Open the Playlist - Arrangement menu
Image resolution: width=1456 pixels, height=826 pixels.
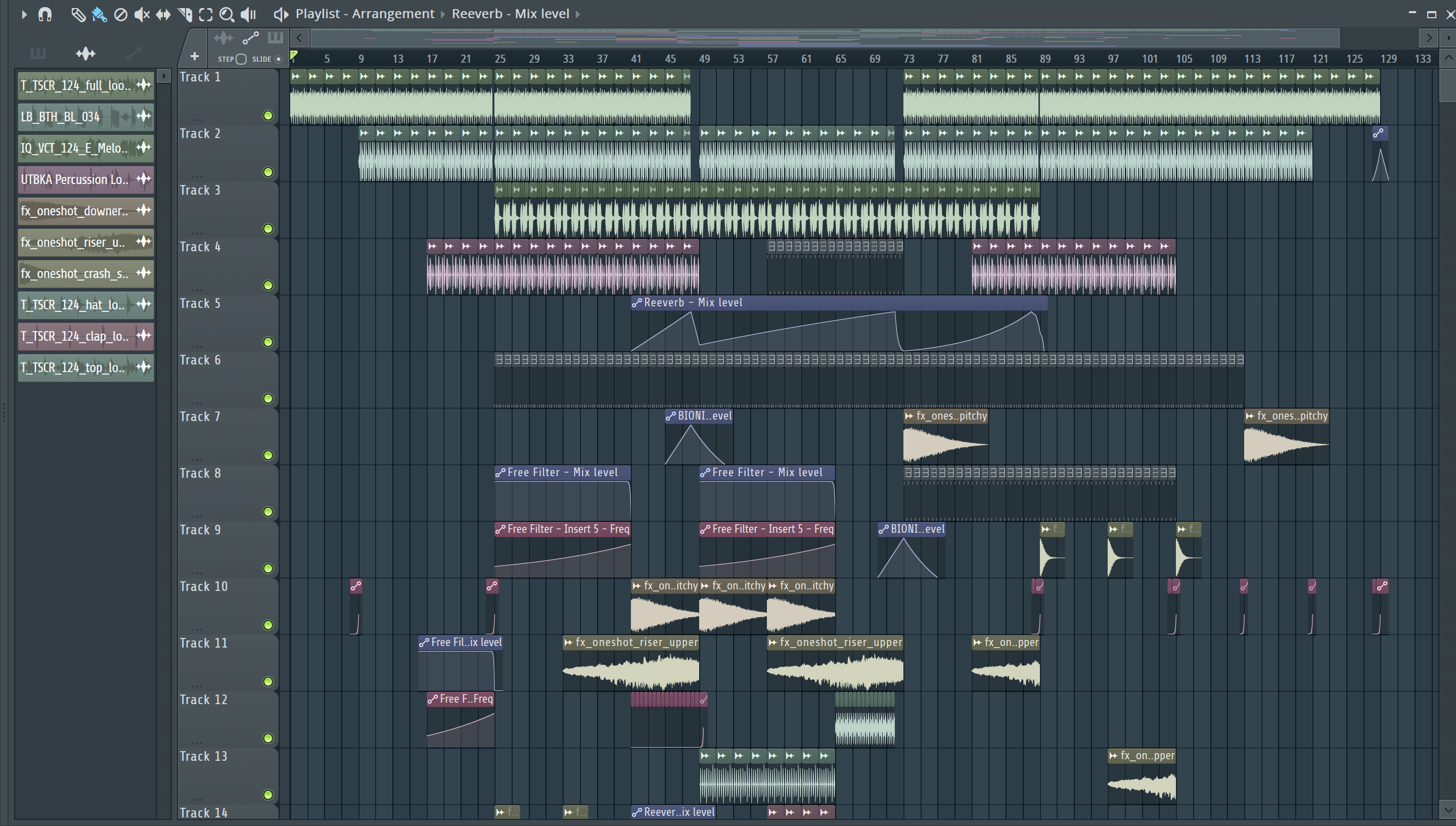click(365, 14)
